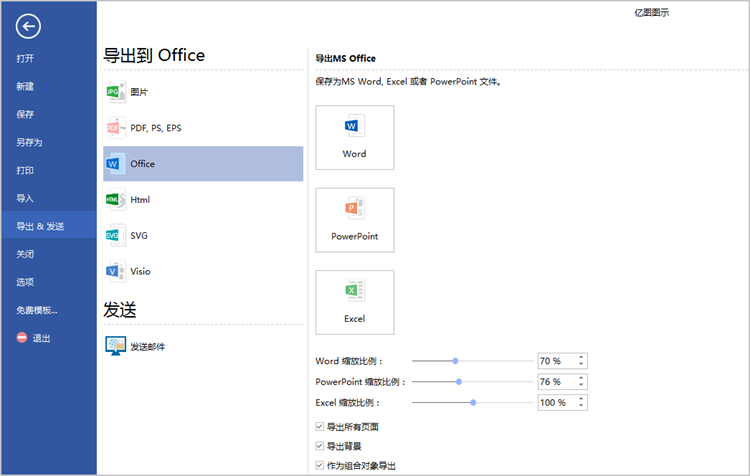Toggle 导出背景 checkbox
The width and height of the screenshot is (750, 476).
click(320, 446)
